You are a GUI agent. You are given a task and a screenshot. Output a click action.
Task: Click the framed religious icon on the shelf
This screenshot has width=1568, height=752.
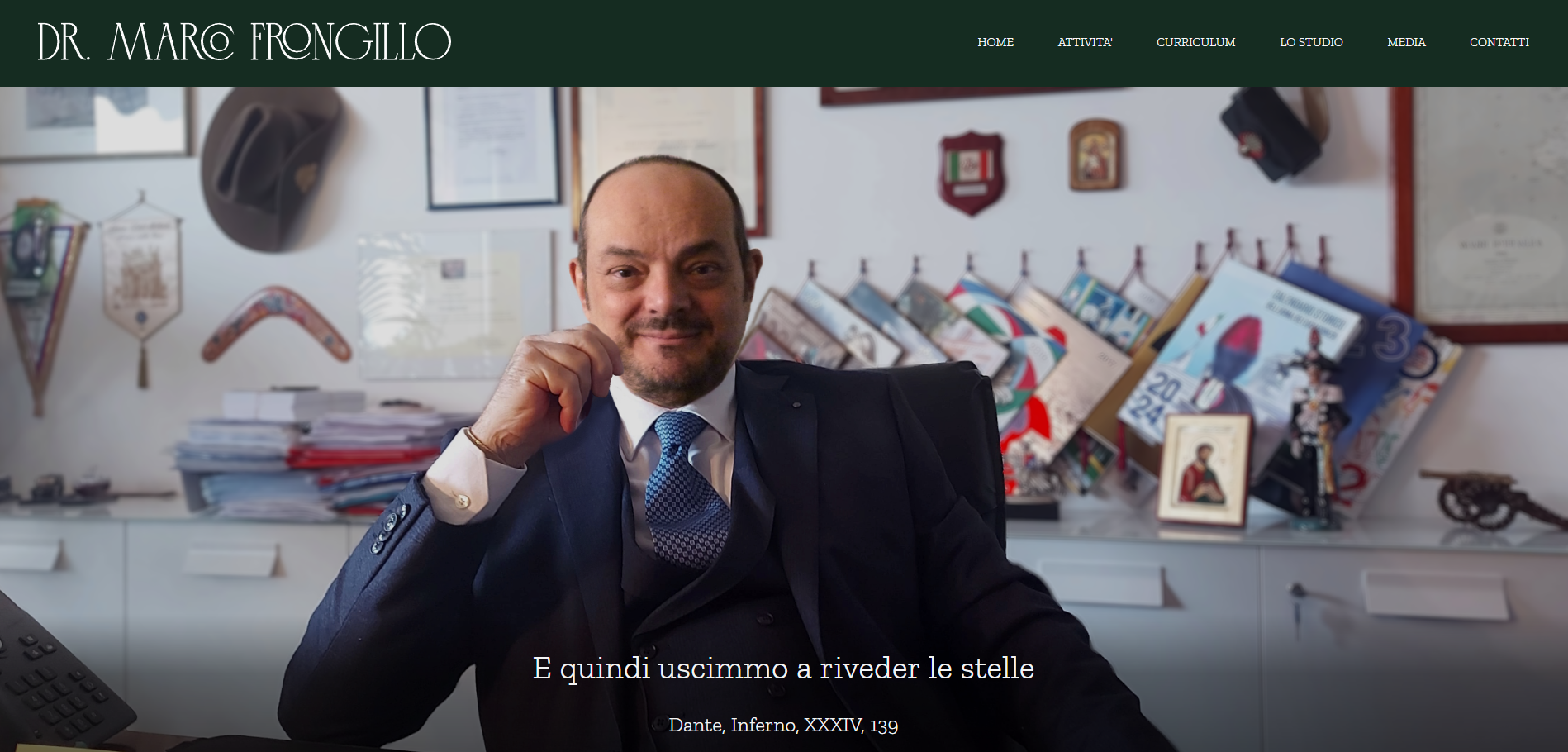[1205, 469]
